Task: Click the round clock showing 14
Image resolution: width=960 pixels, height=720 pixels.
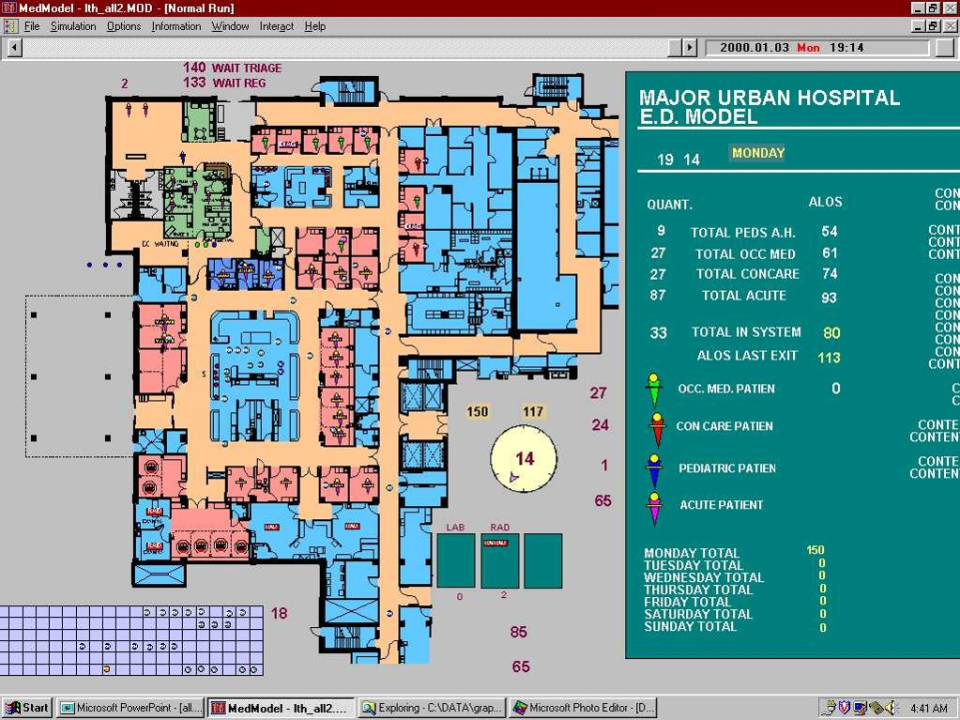Action: click(523, 459)
